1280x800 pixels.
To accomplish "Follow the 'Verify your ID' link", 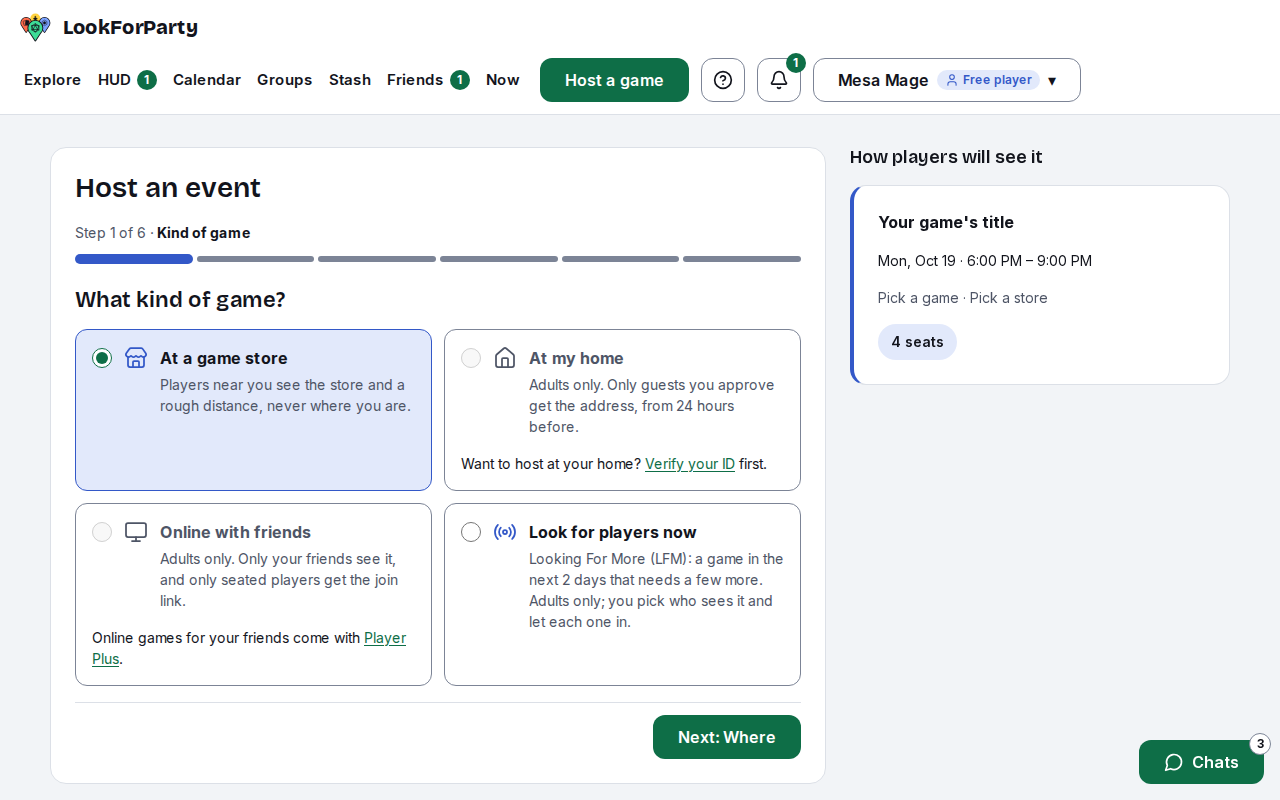I will coord(690,464).
